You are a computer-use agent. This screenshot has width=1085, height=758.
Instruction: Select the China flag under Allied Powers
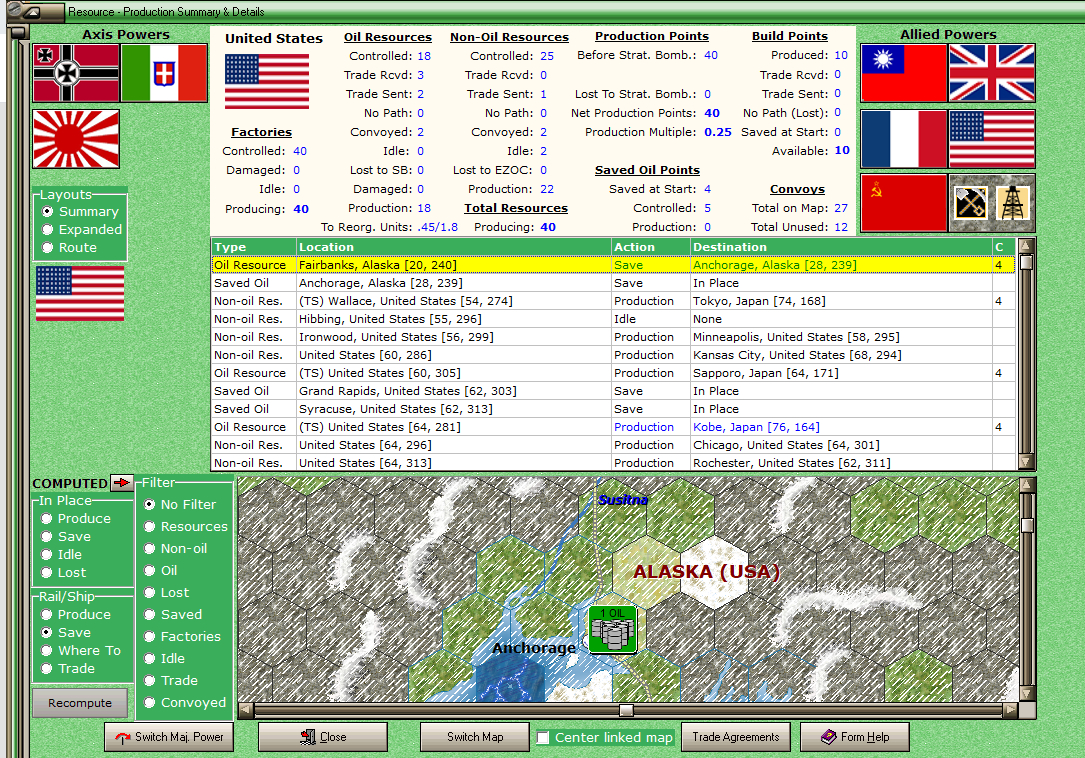point(904,73)
